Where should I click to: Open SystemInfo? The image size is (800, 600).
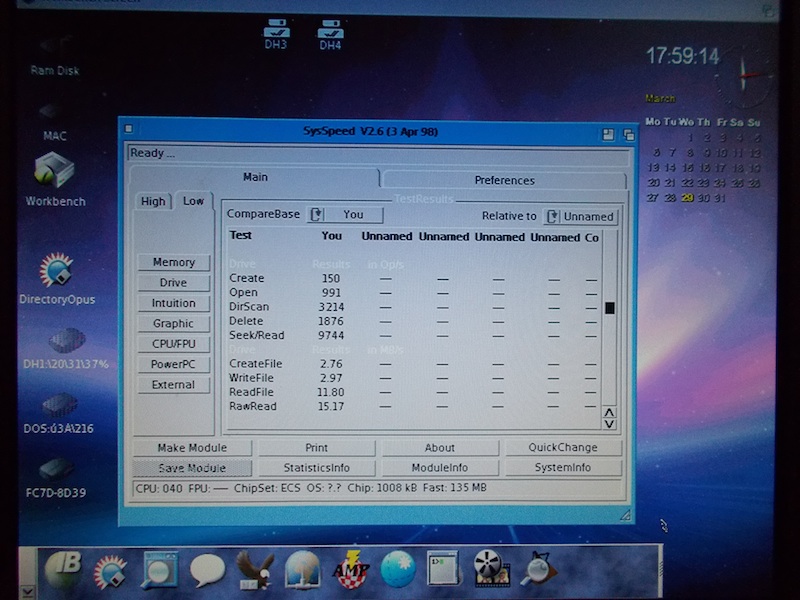pos(563,467)
